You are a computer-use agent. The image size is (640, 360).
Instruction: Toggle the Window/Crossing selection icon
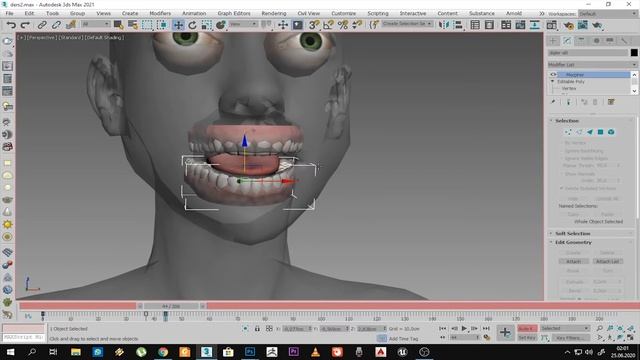coord(162,25)
